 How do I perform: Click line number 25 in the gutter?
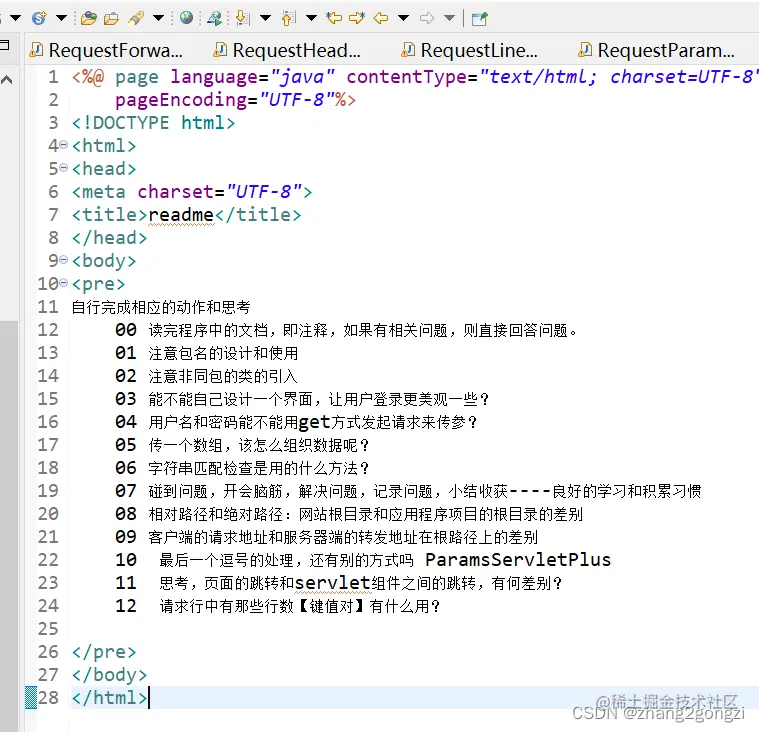(48, 628)
